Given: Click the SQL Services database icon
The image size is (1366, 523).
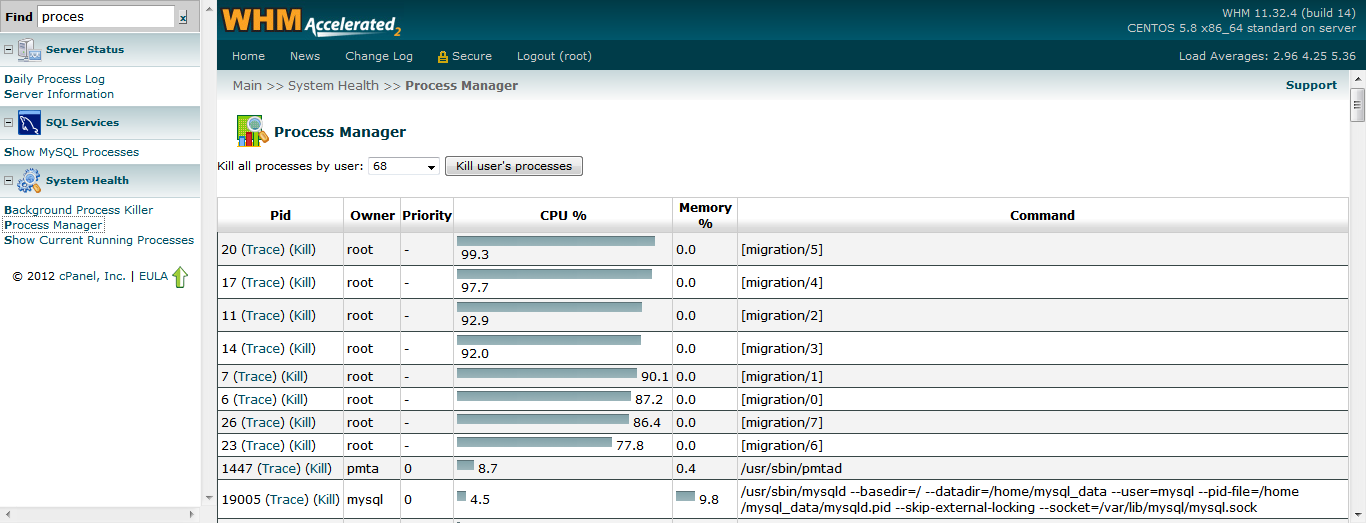Looking at the screenshot, I should [29, 122].
